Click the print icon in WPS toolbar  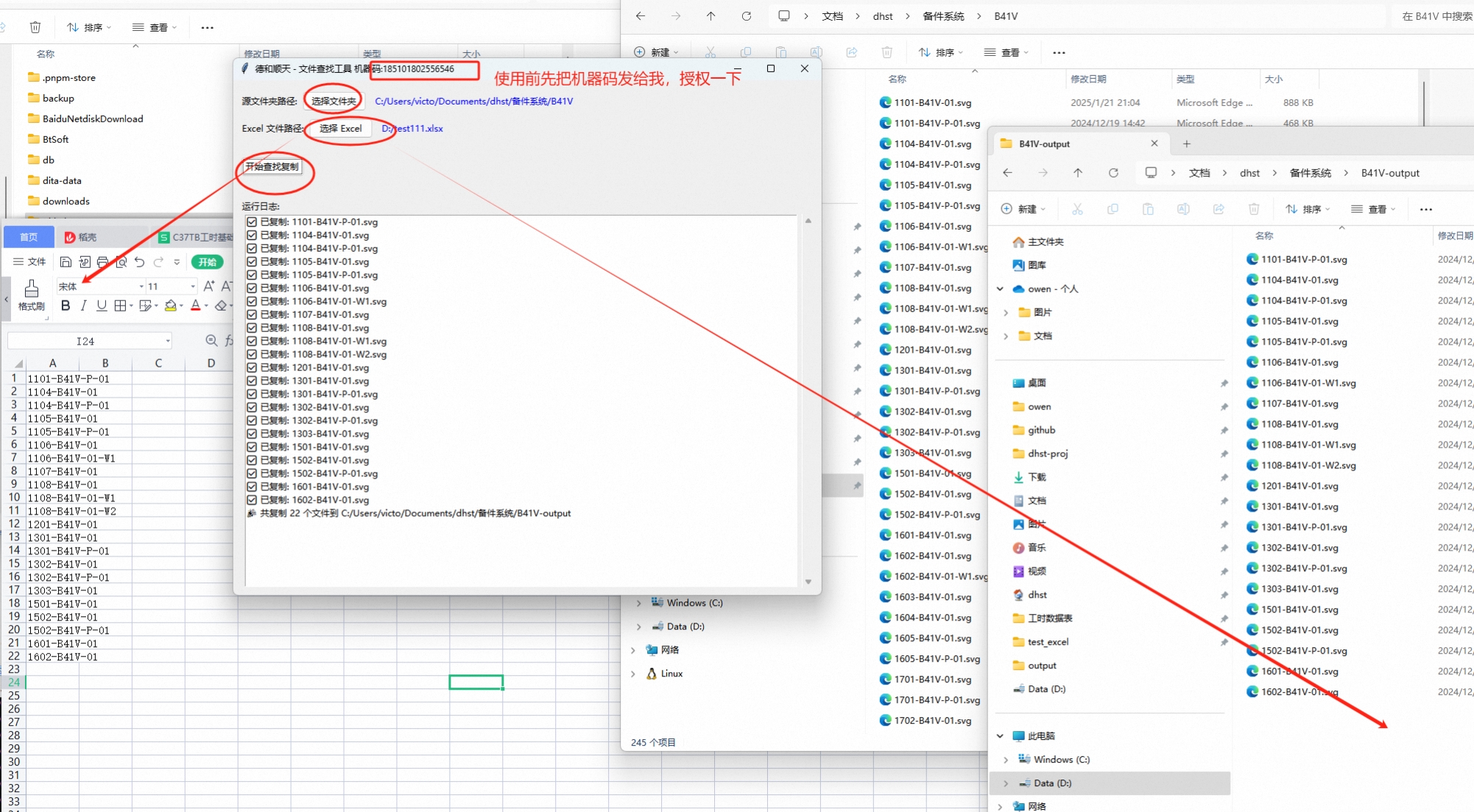pyautogui.click(x=102, y=262)
